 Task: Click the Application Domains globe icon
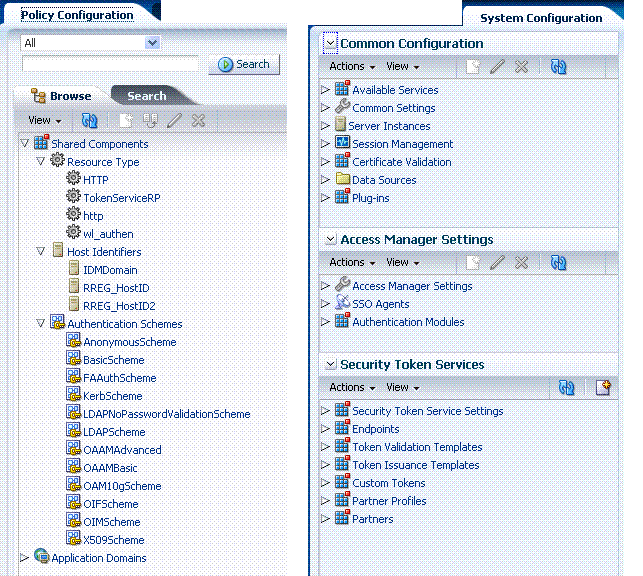[41, 556]
